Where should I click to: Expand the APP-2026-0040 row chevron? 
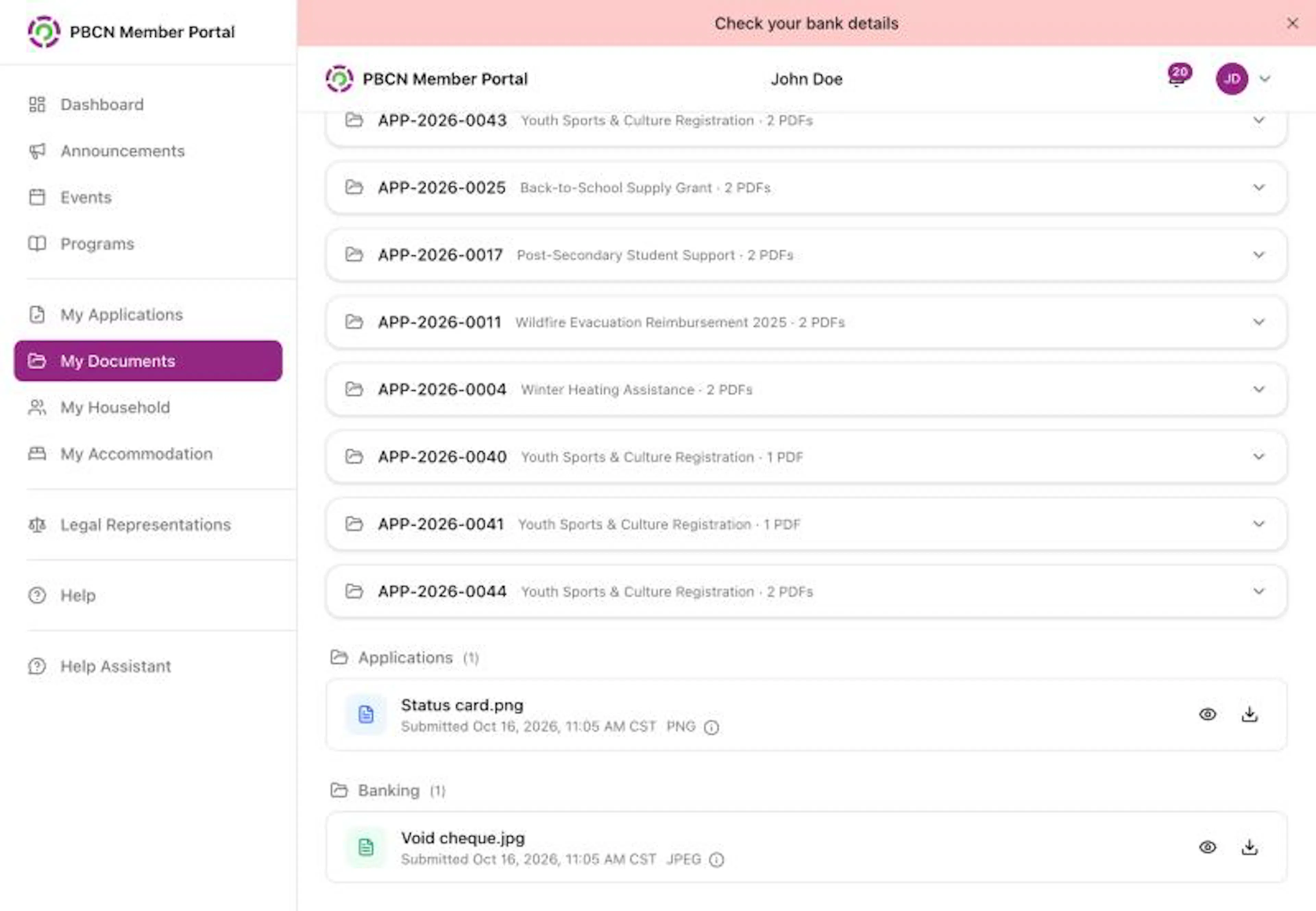(1258, 457)
